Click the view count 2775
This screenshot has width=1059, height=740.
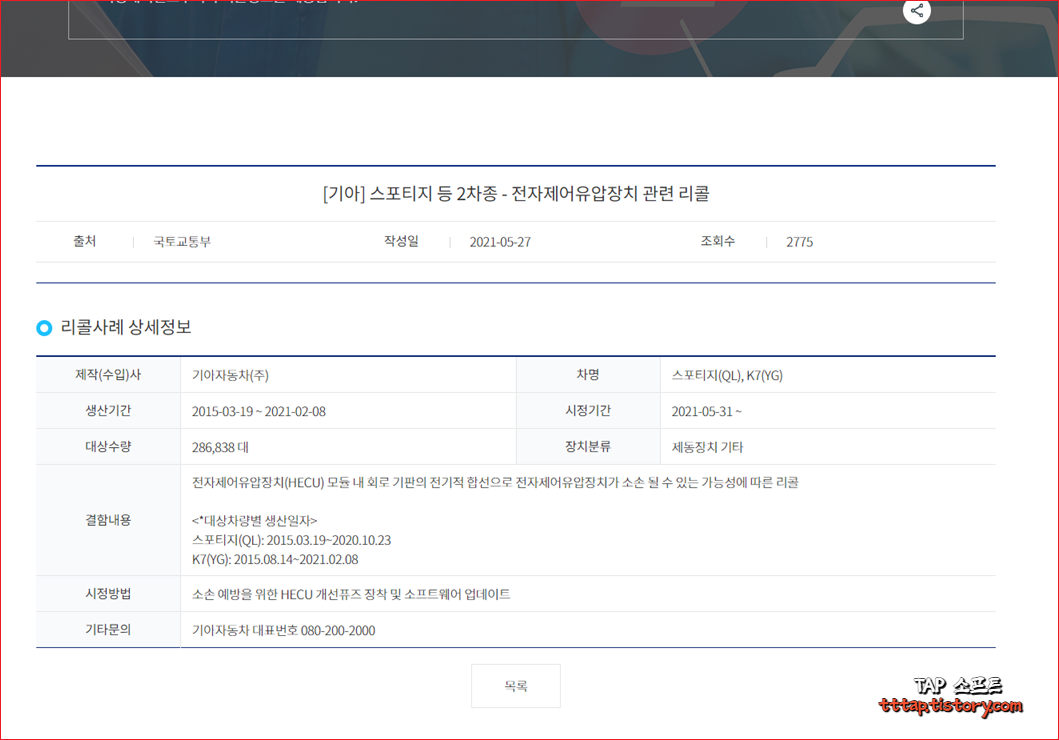pyautogui.click(x=800, y=242)
